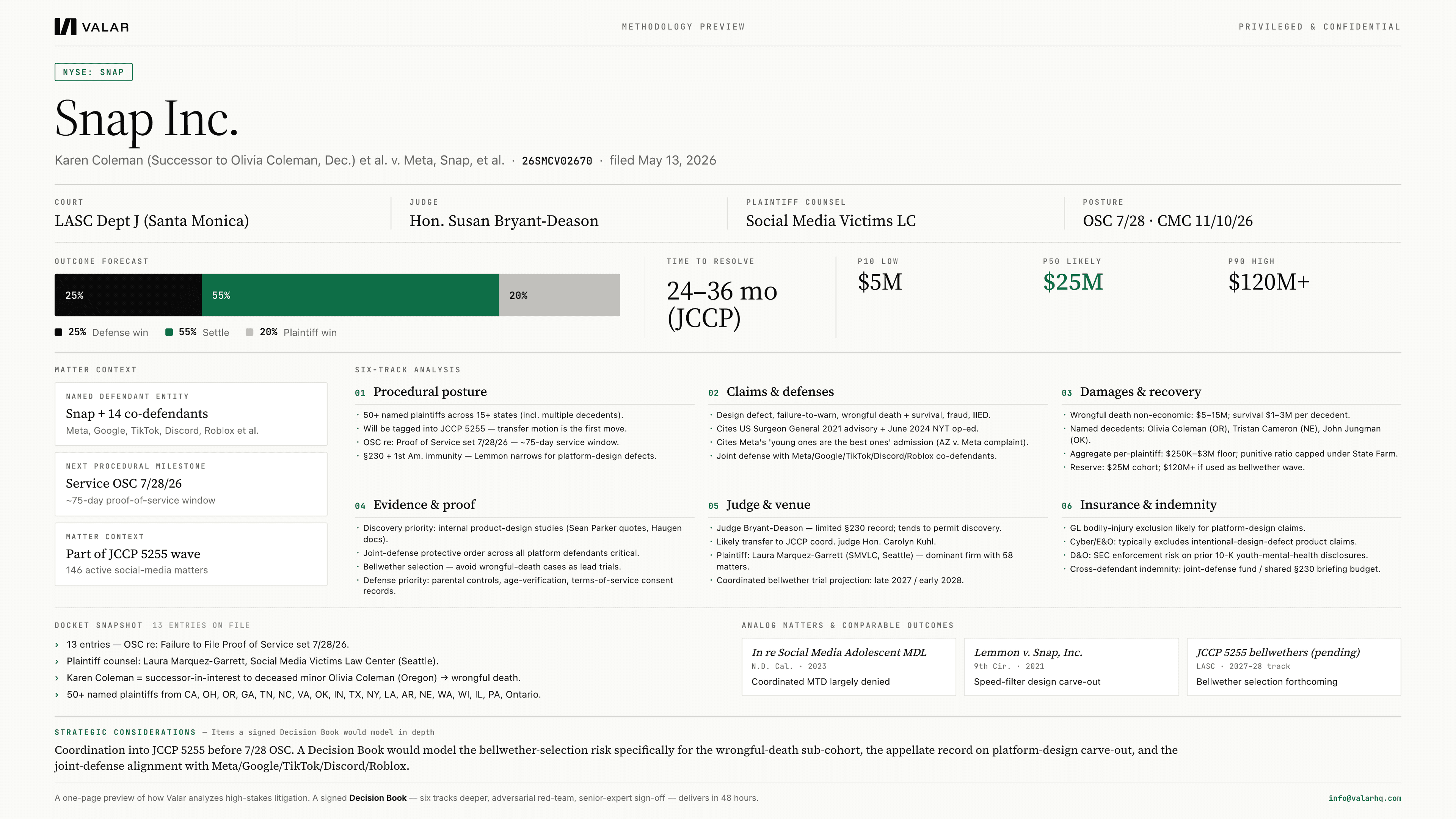This screenshot has width=1456, height=819.
Task: Click the METHODOLOGY PREVIEW header label
Action: tap(683, 27)
